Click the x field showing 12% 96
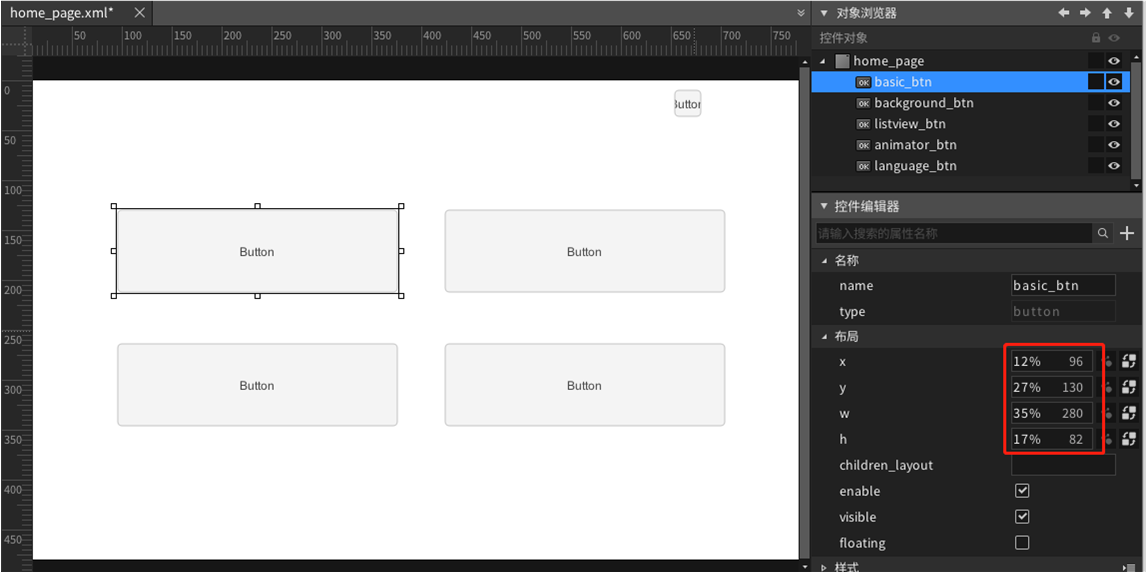Viewport: 1147px width, 573px height. point(1051,362)
